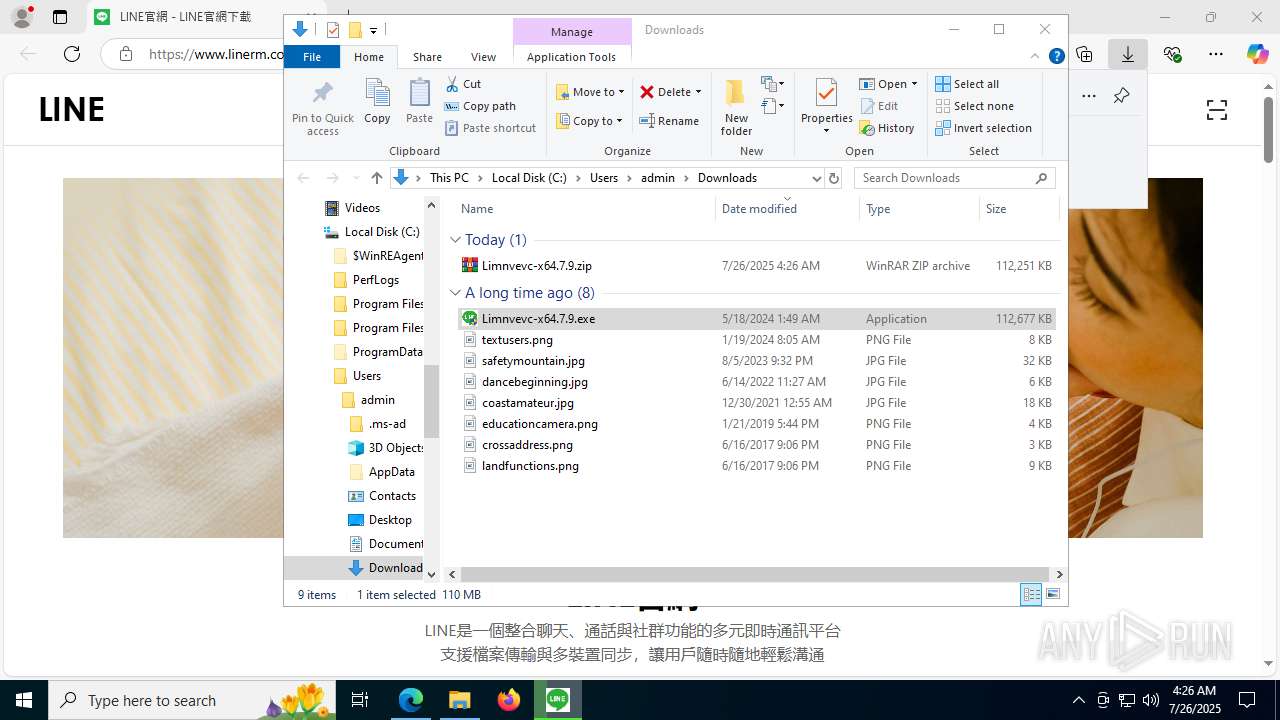Click History in the Open group
The width and height of the screenshot is (1280, 720).
[887, 128]
